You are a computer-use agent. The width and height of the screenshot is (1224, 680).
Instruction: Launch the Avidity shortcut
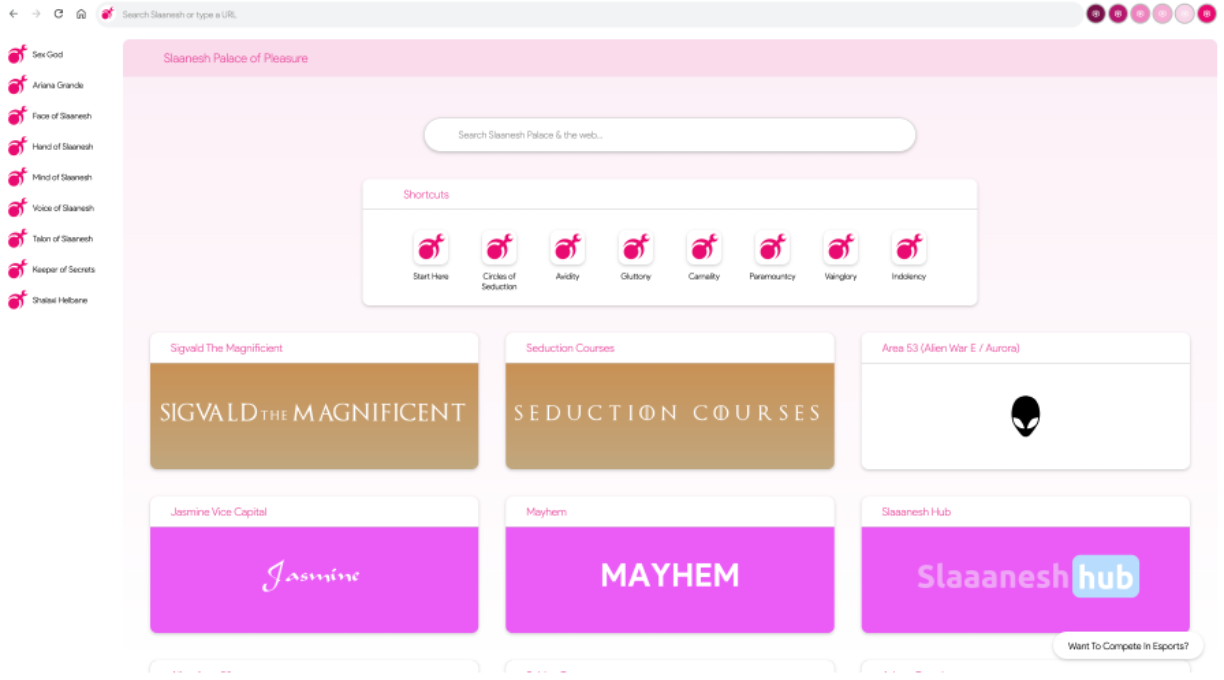[x=567, y=247]
